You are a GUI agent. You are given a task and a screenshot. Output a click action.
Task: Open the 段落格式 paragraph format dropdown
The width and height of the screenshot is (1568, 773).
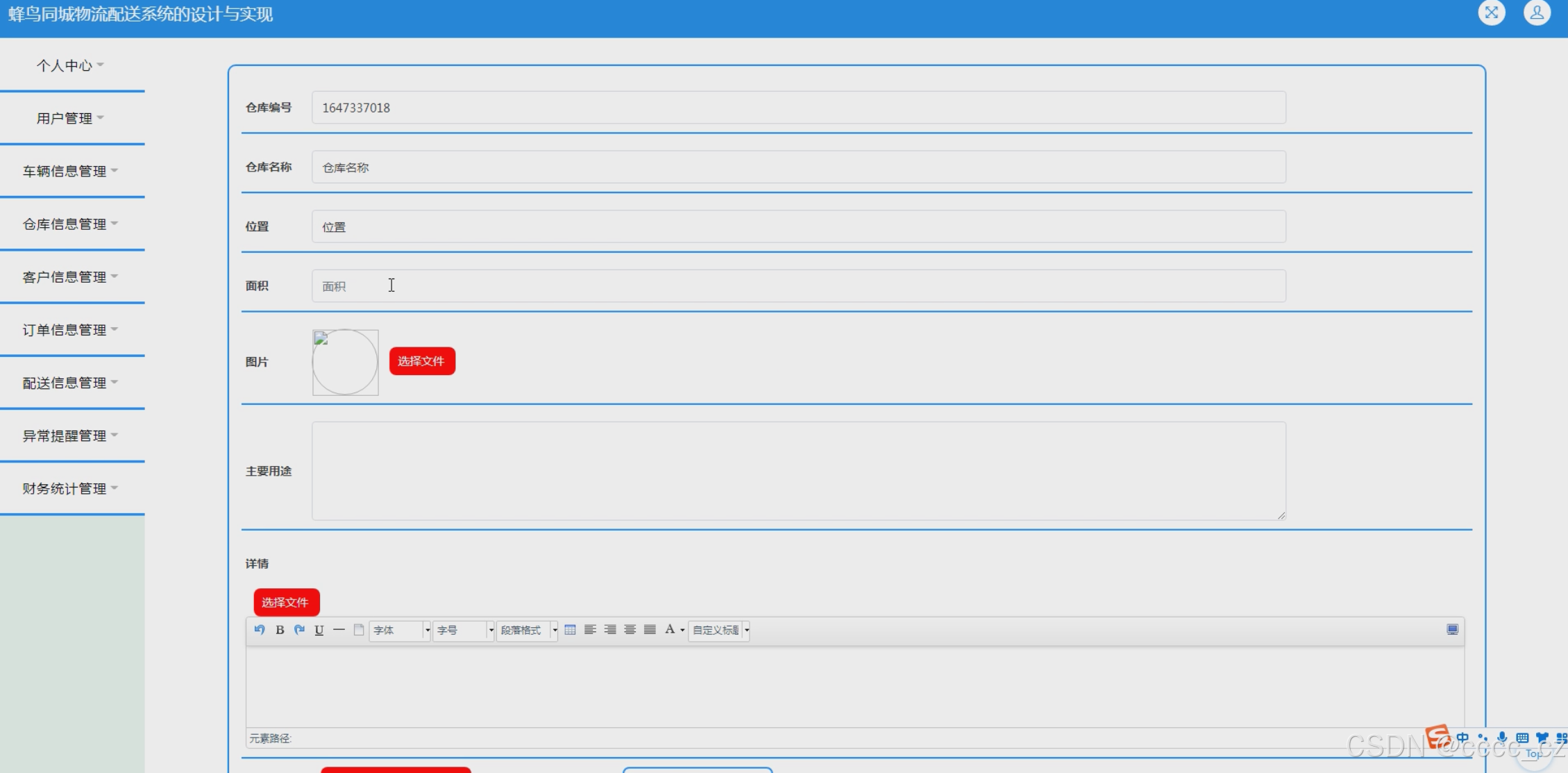click(x=527, y=631)
